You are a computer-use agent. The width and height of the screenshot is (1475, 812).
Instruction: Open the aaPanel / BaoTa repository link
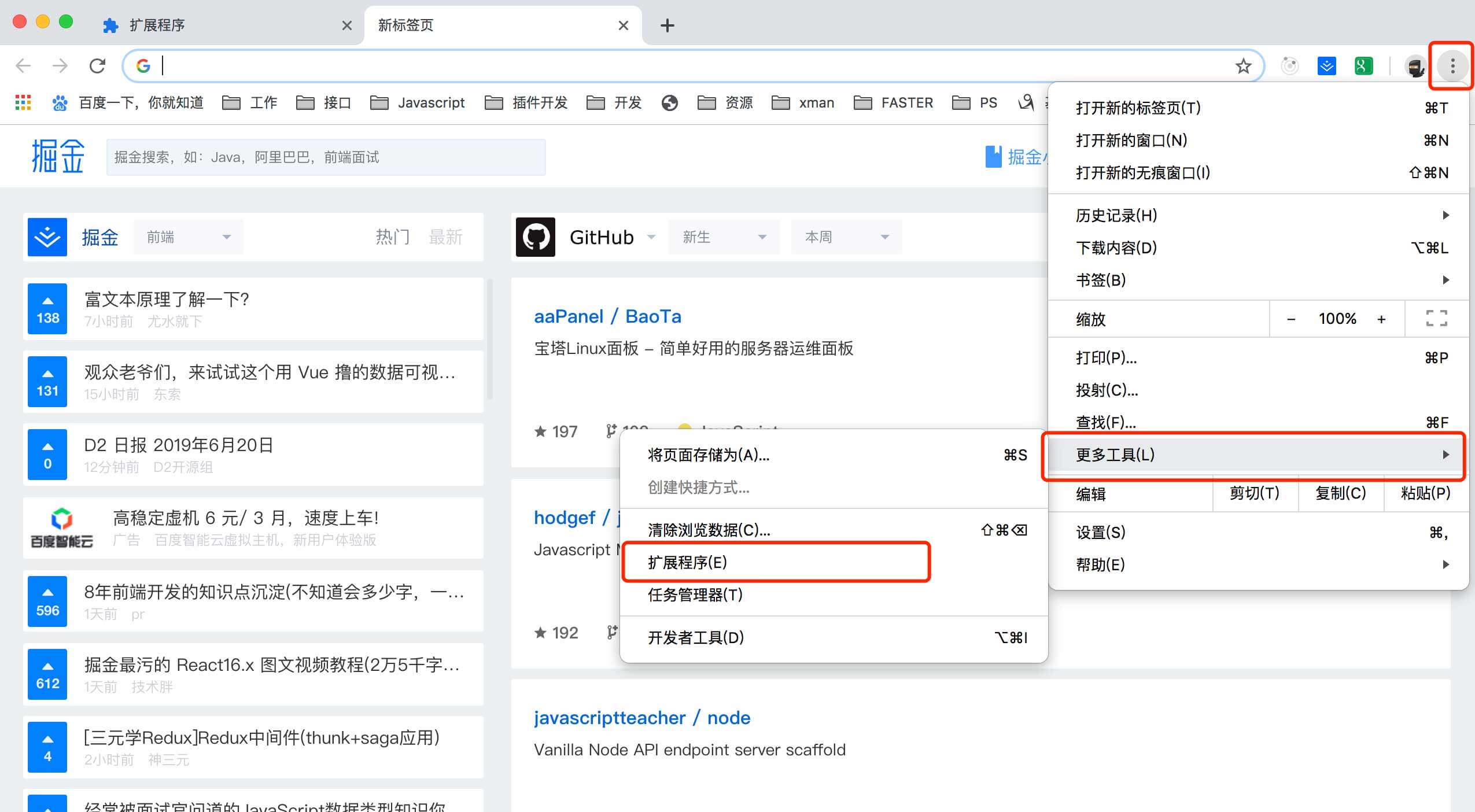point(607,317)
